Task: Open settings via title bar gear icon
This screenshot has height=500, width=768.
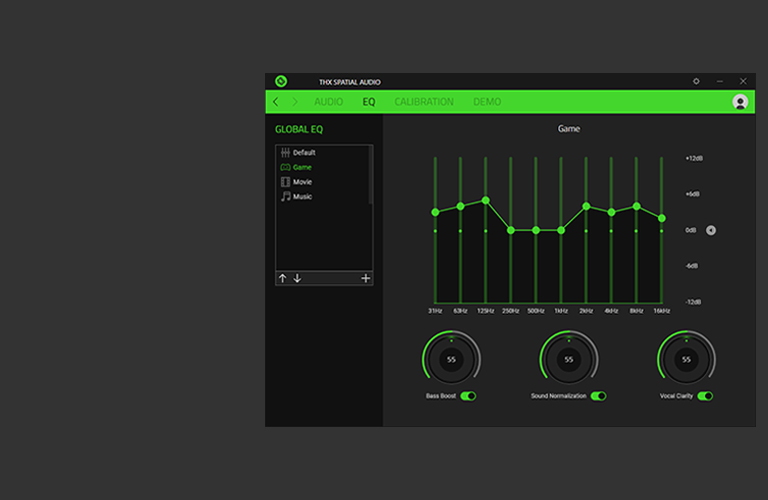Action: click(696, 81)
